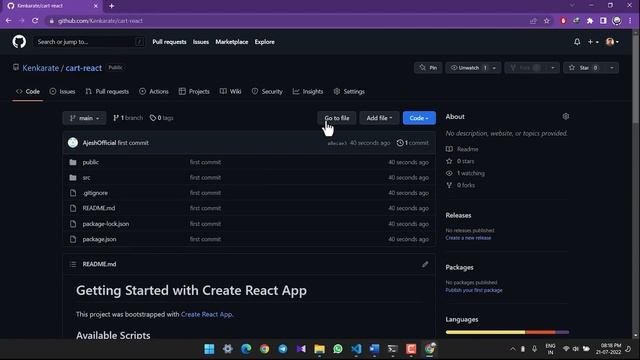Edit README with the pencil icon

[425, 264]
